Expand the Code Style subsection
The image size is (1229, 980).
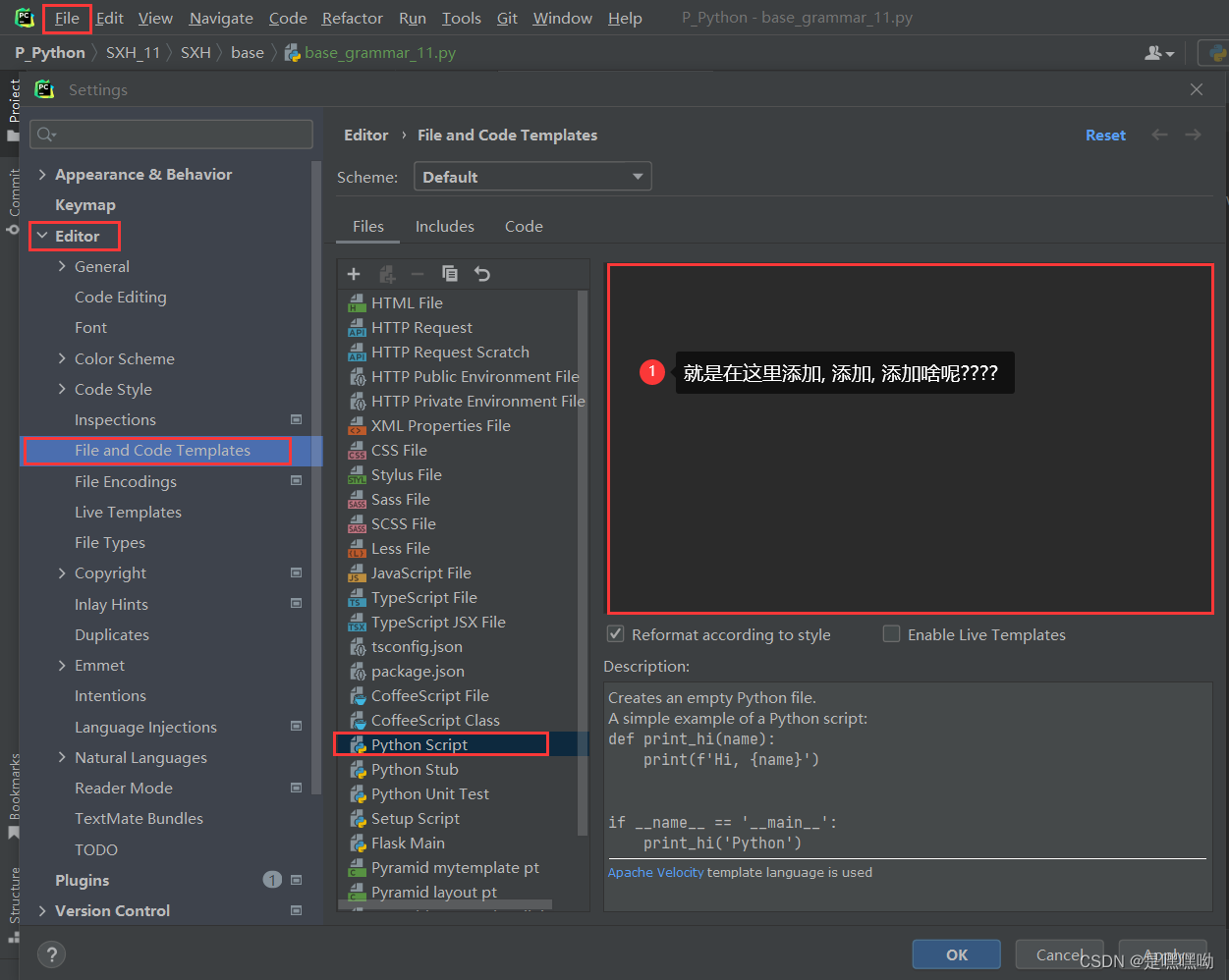pos(62,389)
